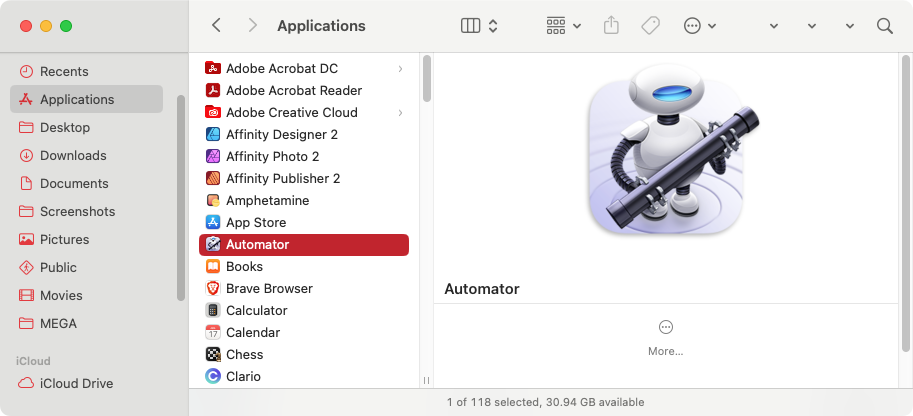Select the Calendar app
Screen dimensions: 913x416
pos(304,333)
